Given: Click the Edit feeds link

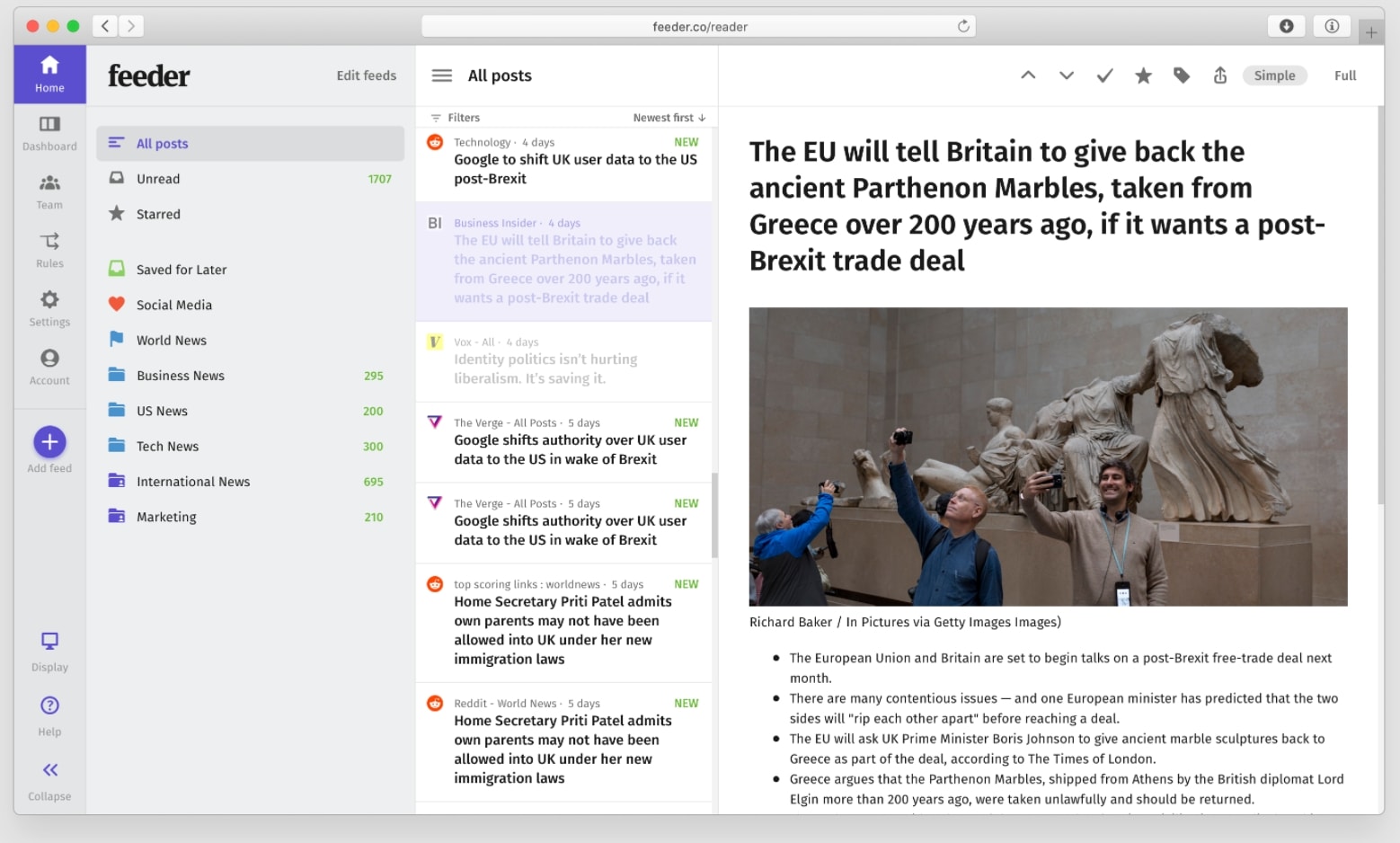Looking at the screenshot, I should tap(366, 75).
